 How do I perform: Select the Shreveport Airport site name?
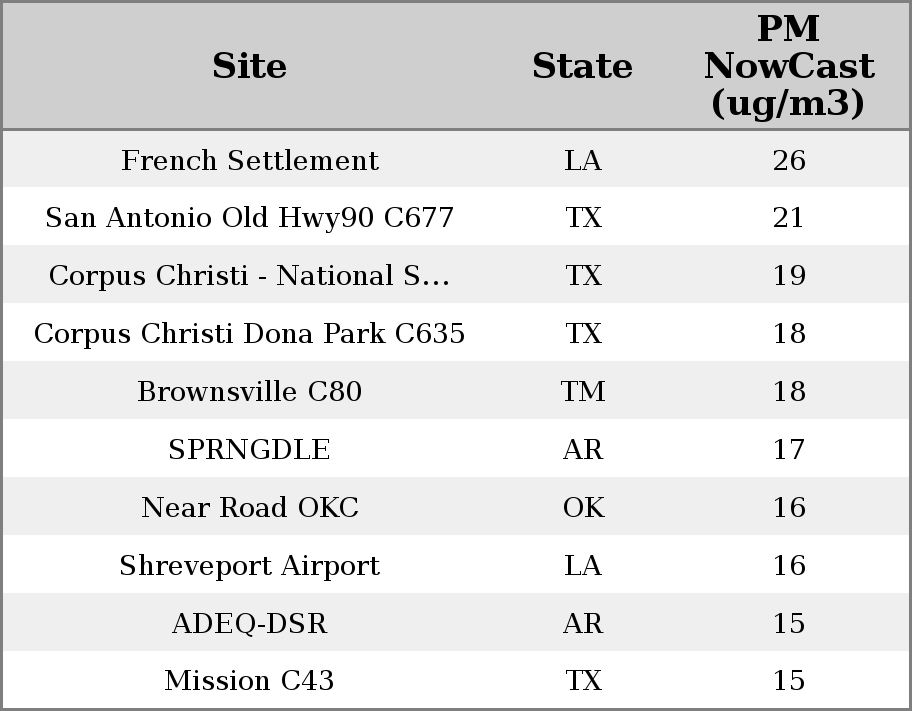click(x=249, y=565)
